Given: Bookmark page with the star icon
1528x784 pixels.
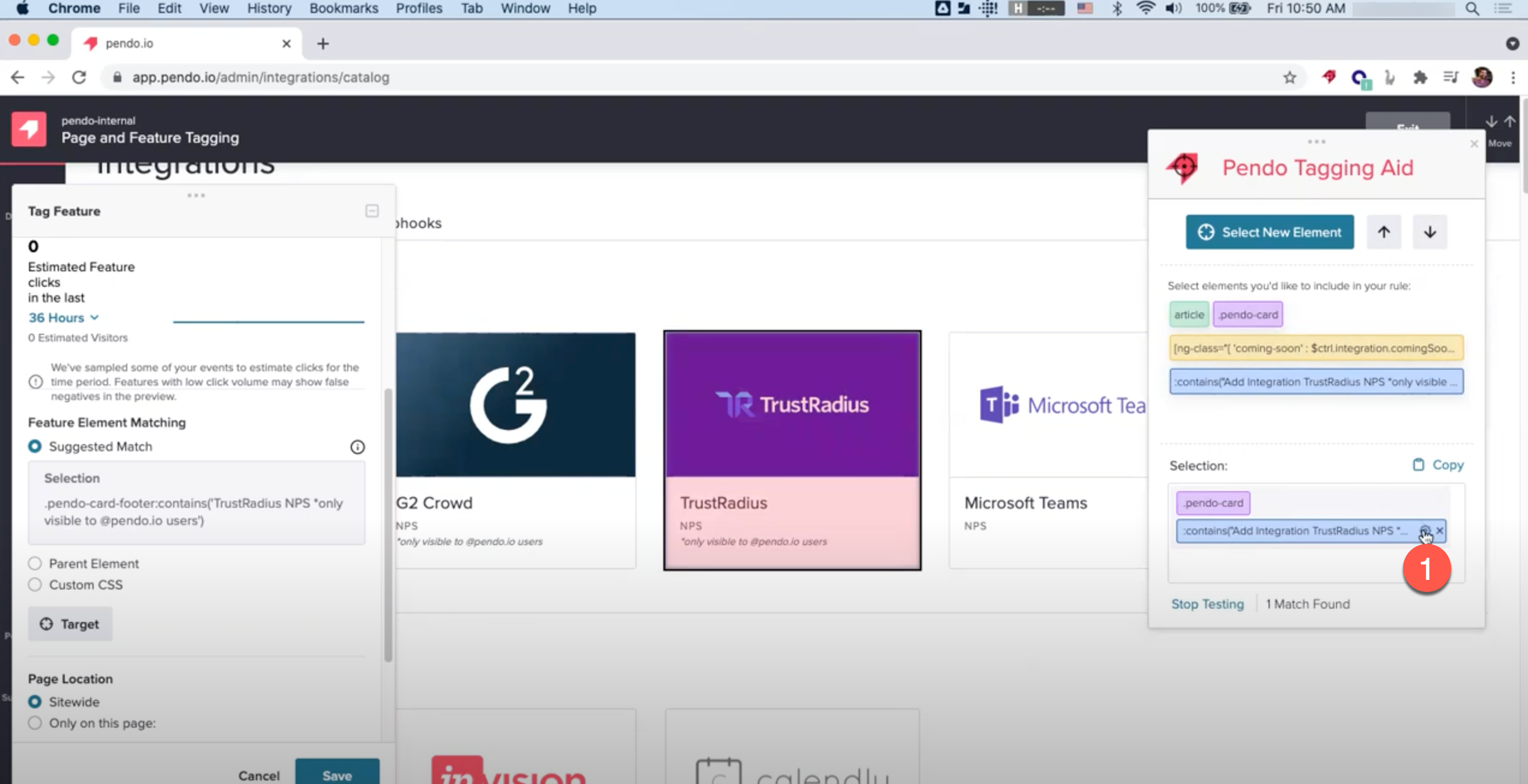Looking at the screenshot, I should tap(1290, 77).
